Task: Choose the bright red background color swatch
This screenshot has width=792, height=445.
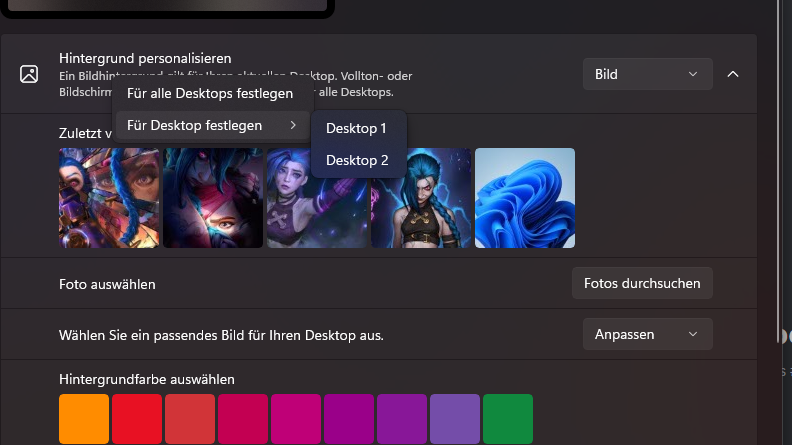Action: pyautogui.click(x=137, y=419)
